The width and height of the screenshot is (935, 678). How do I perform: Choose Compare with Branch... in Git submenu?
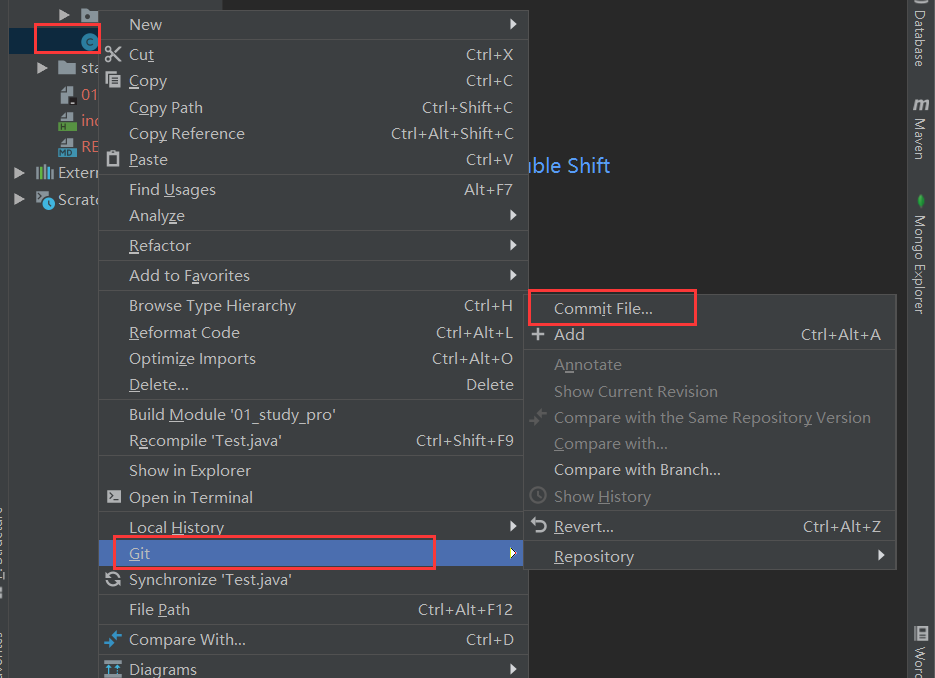point(710,469)
